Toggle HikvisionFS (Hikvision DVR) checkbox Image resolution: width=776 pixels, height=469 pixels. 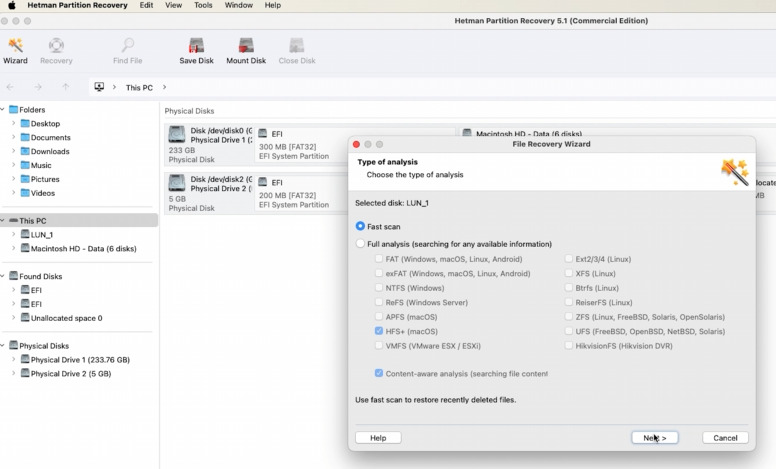click(x=569, y=345)
